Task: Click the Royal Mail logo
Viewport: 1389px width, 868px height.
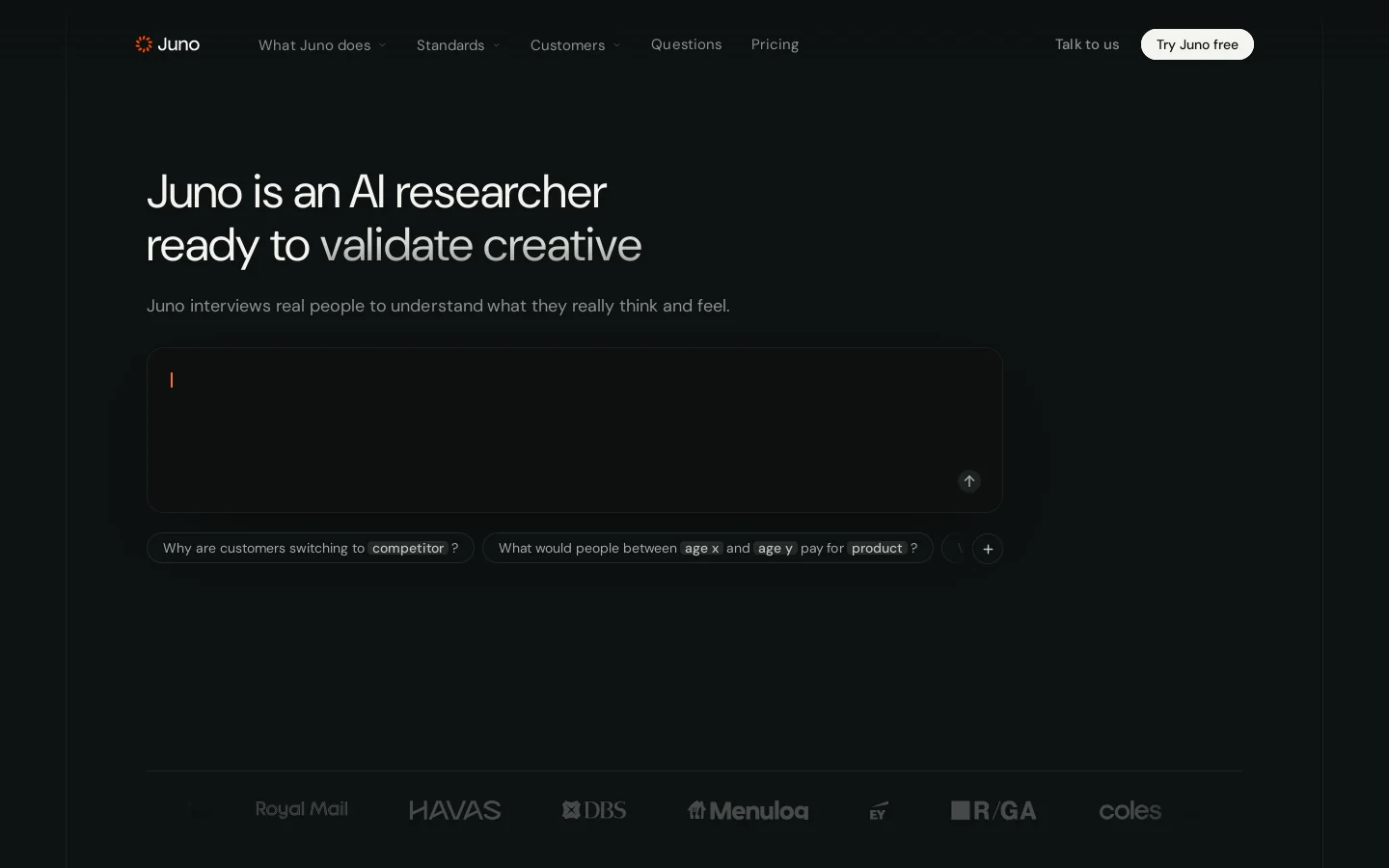Action: pyautogui.click(x=302, y=809)
